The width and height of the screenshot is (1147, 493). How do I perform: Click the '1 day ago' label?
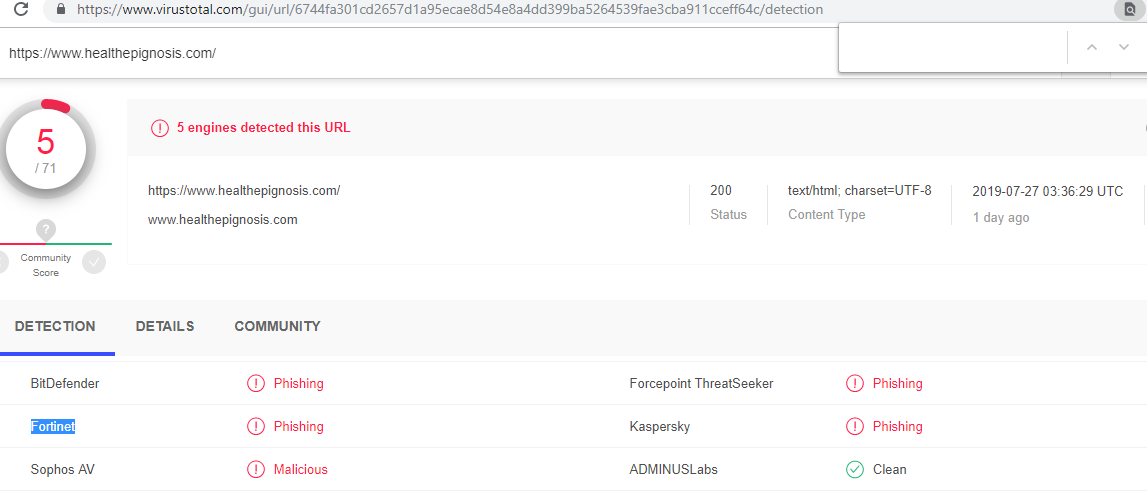click(x=1001, y=218)
